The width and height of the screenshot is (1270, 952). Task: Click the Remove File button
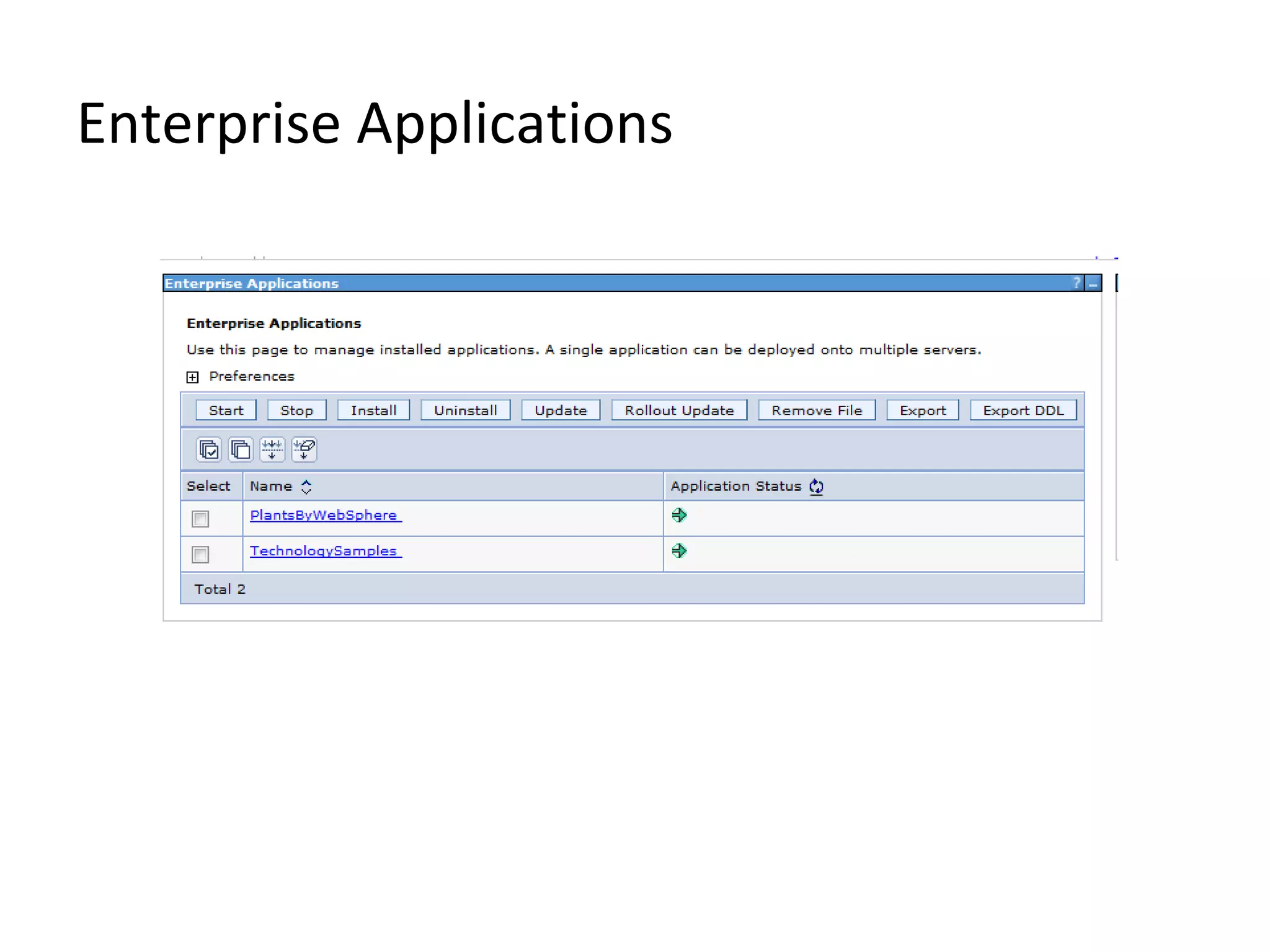pos(817,410)
